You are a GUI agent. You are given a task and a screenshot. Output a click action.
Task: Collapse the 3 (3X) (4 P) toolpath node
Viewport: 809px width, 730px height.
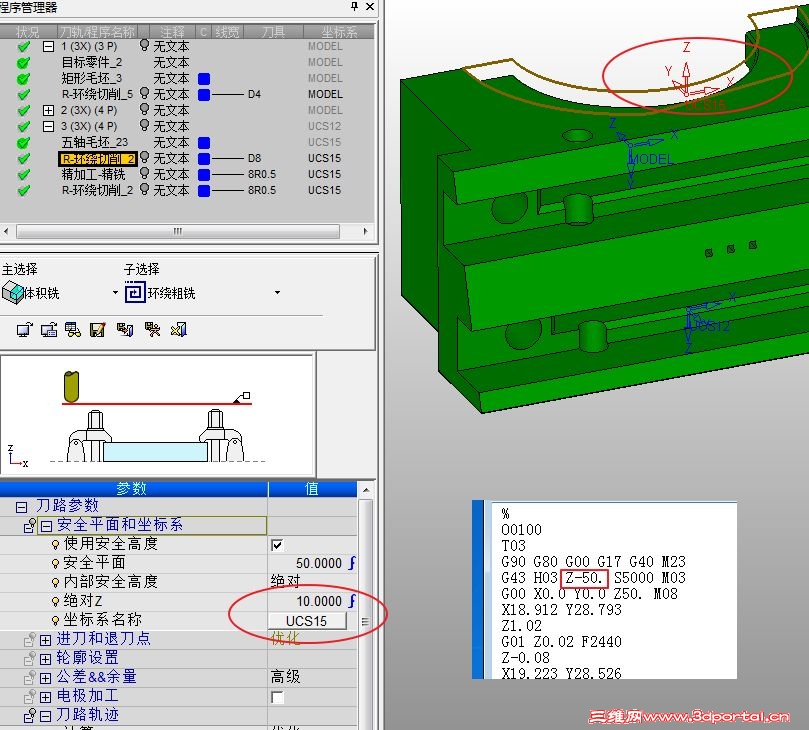pyautogui.click(x=48, y=126)
